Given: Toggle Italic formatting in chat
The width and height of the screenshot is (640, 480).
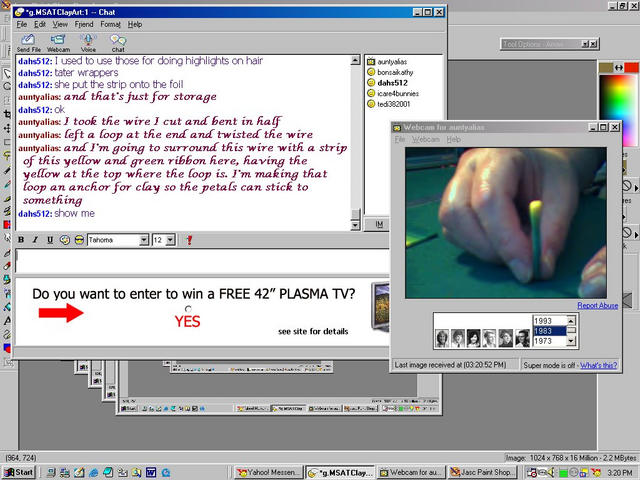Looking at the screenshot, I should tap(36, 240).
